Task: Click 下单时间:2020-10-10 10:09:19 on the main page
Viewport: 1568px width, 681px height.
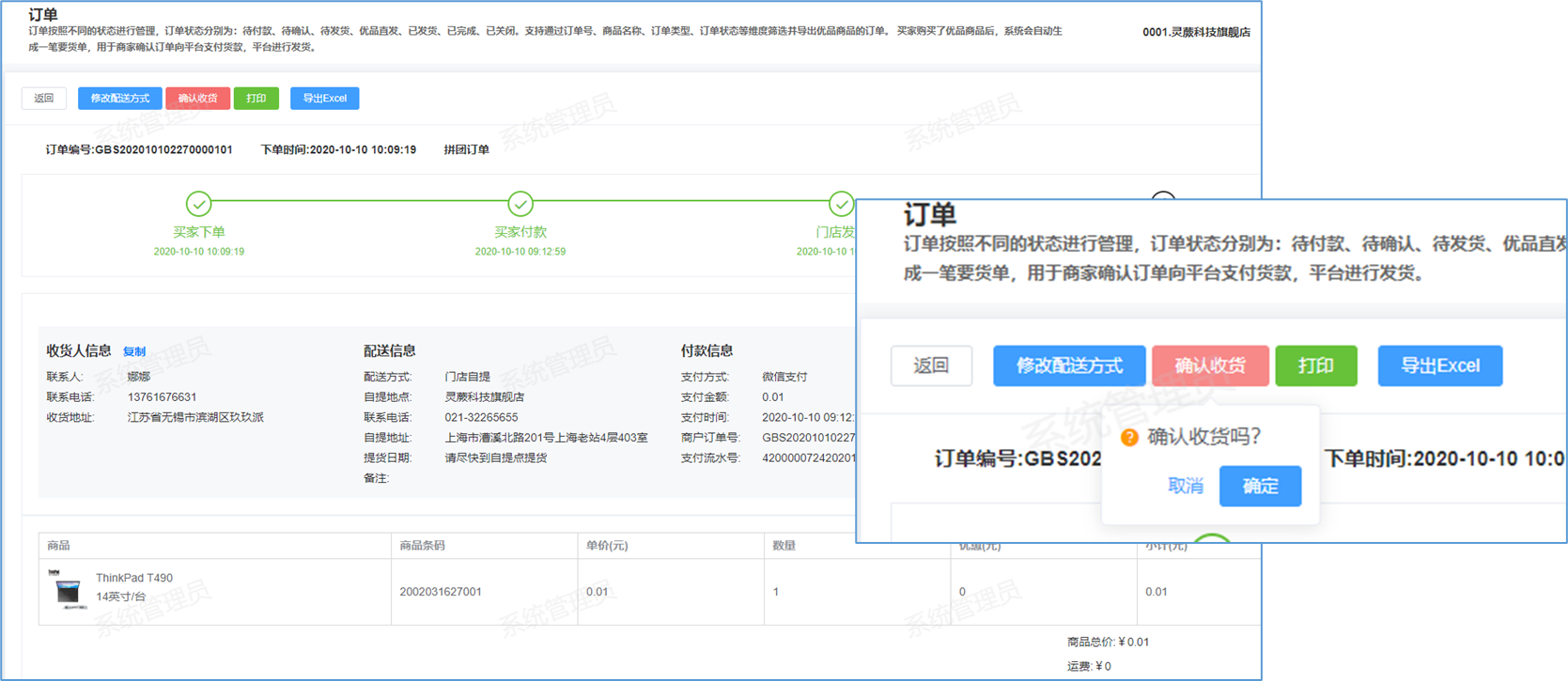Action: coord(338,149)
